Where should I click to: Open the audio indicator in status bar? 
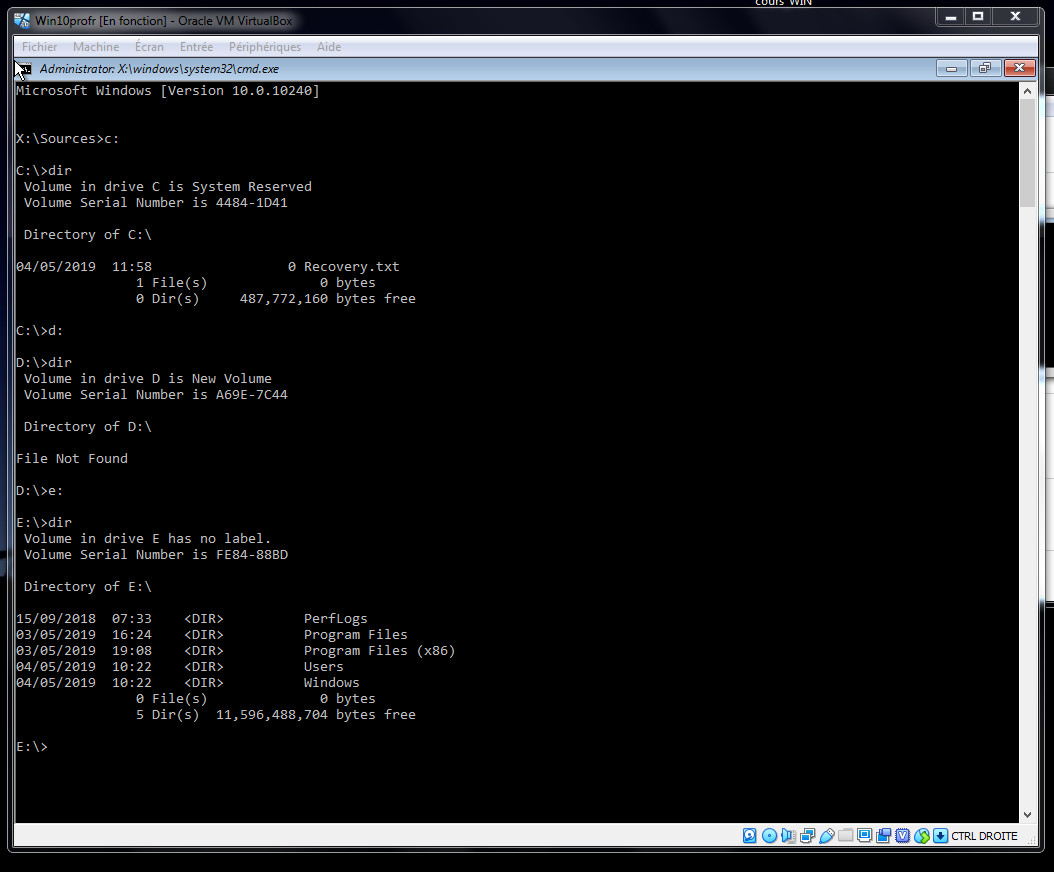coord(788,836)
